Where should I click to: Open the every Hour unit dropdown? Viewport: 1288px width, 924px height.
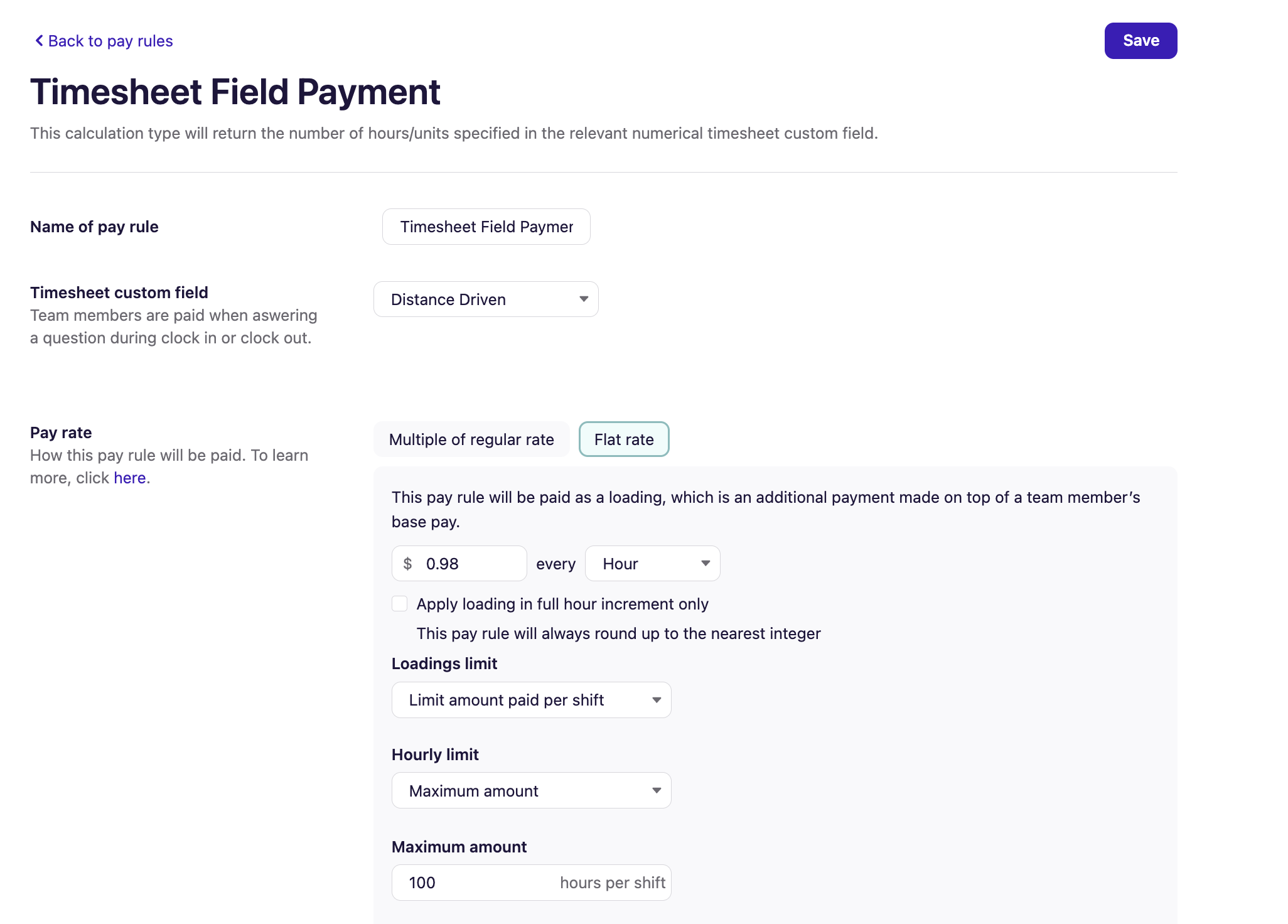click(x=652, y=564)
